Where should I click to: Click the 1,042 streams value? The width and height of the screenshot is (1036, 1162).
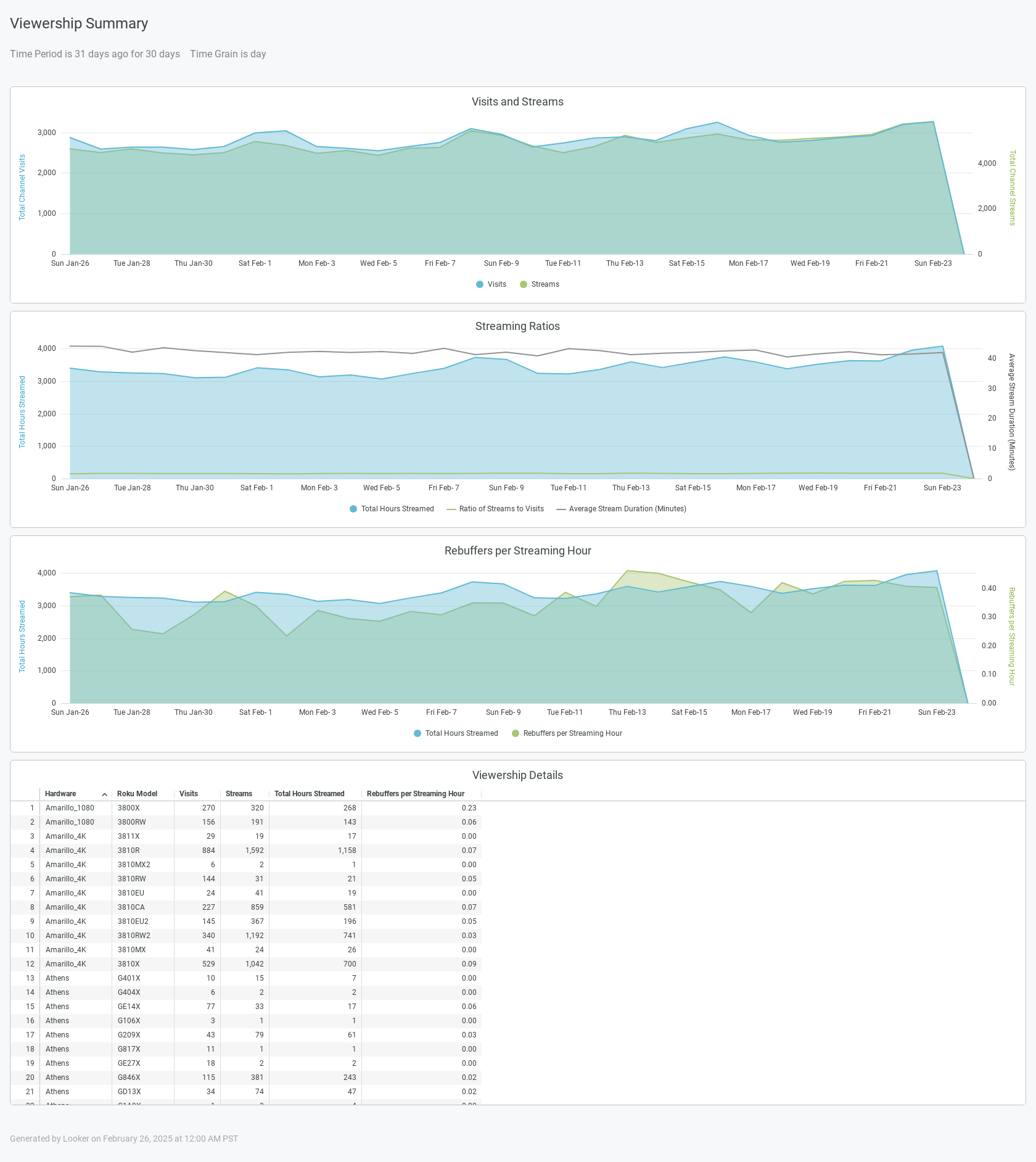(255, 964)
